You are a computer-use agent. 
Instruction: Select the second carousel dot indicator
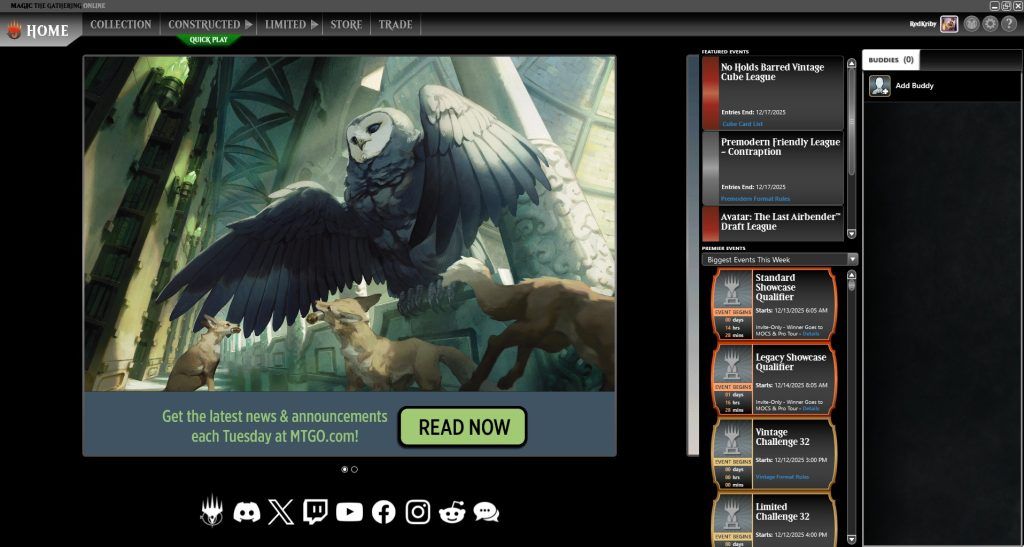(x=354, y=469)
